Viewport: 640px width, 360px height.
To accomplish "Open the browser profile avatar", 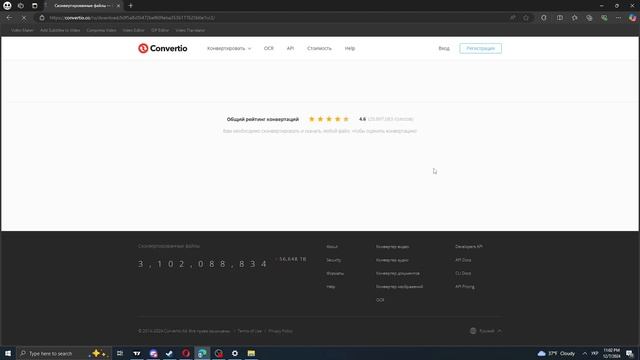I will tap(7, 6).
